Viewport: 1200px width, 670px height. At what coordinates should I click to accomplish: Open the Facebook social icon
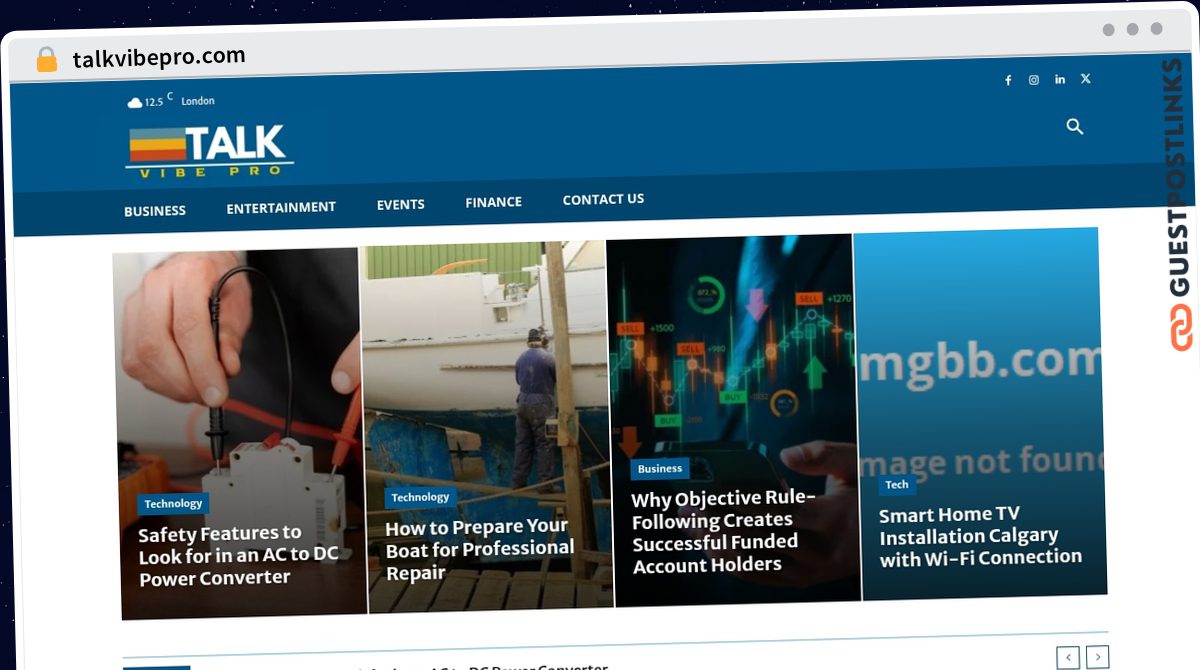1008,81
